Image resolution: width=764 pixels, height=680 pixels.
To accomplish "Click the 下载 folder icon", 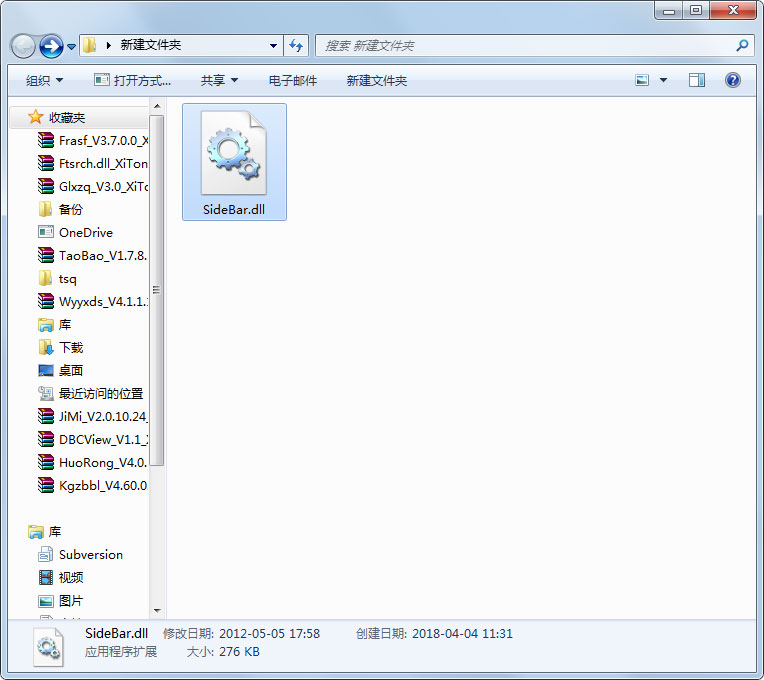I will click(46, 347).
